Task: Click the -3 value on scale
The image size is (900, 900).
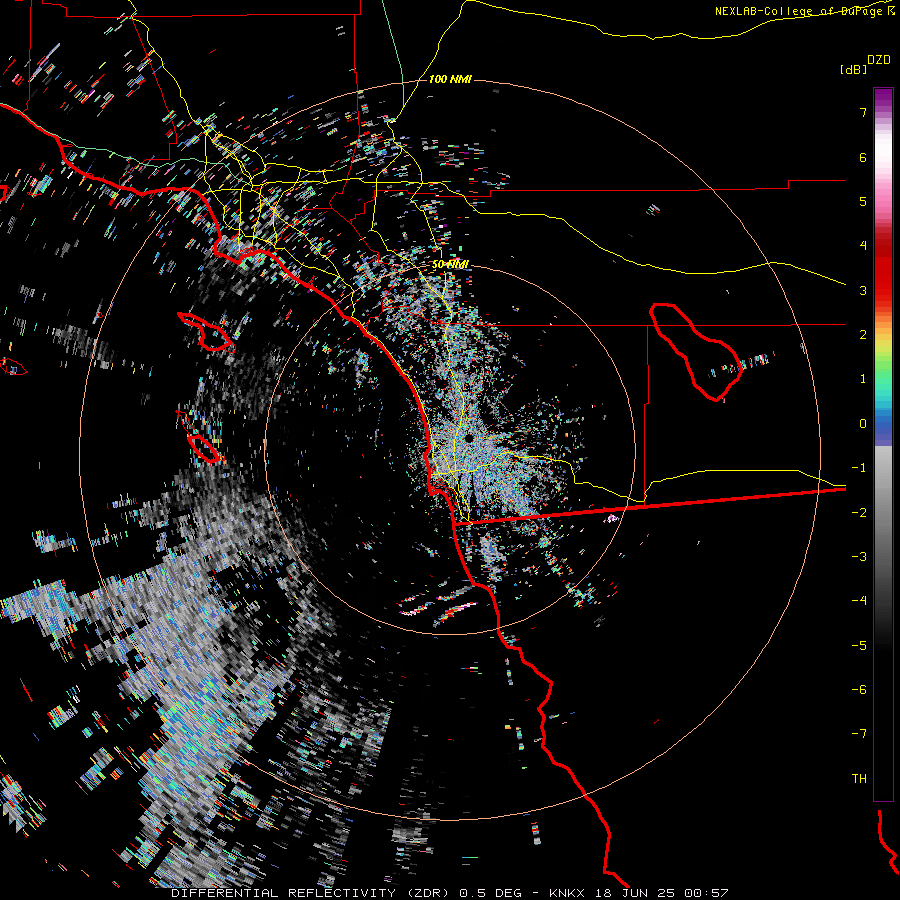Action: click(x=859, y=557)
